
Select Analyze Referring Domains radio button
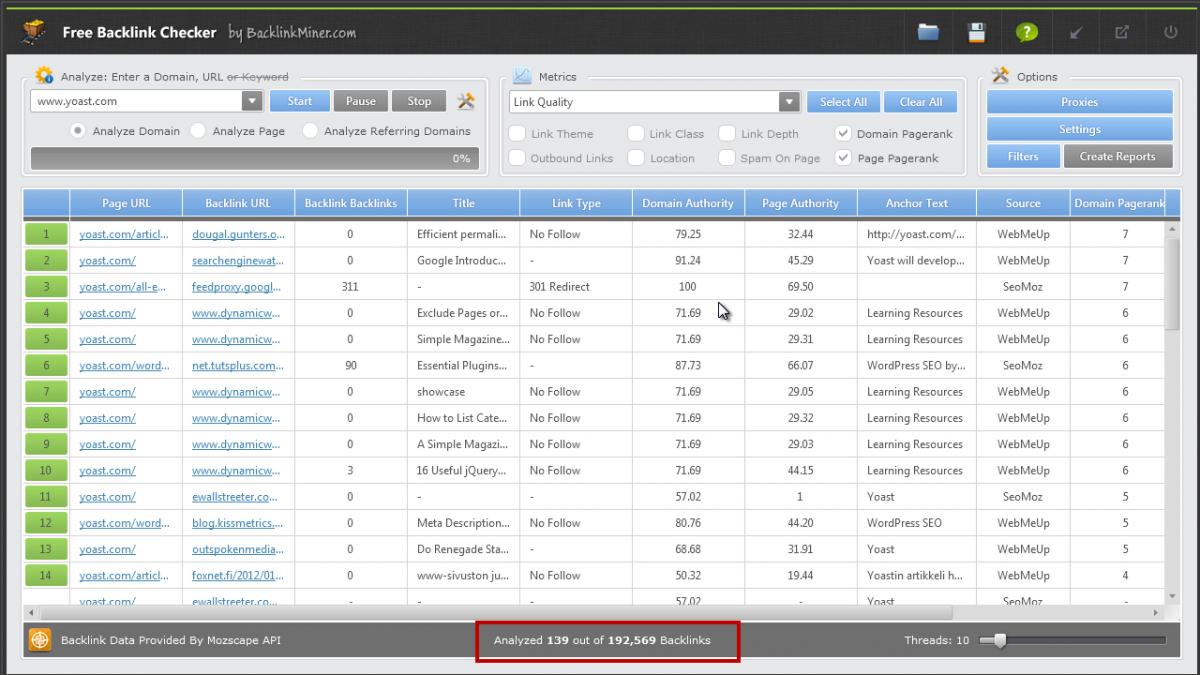point(310,131)
